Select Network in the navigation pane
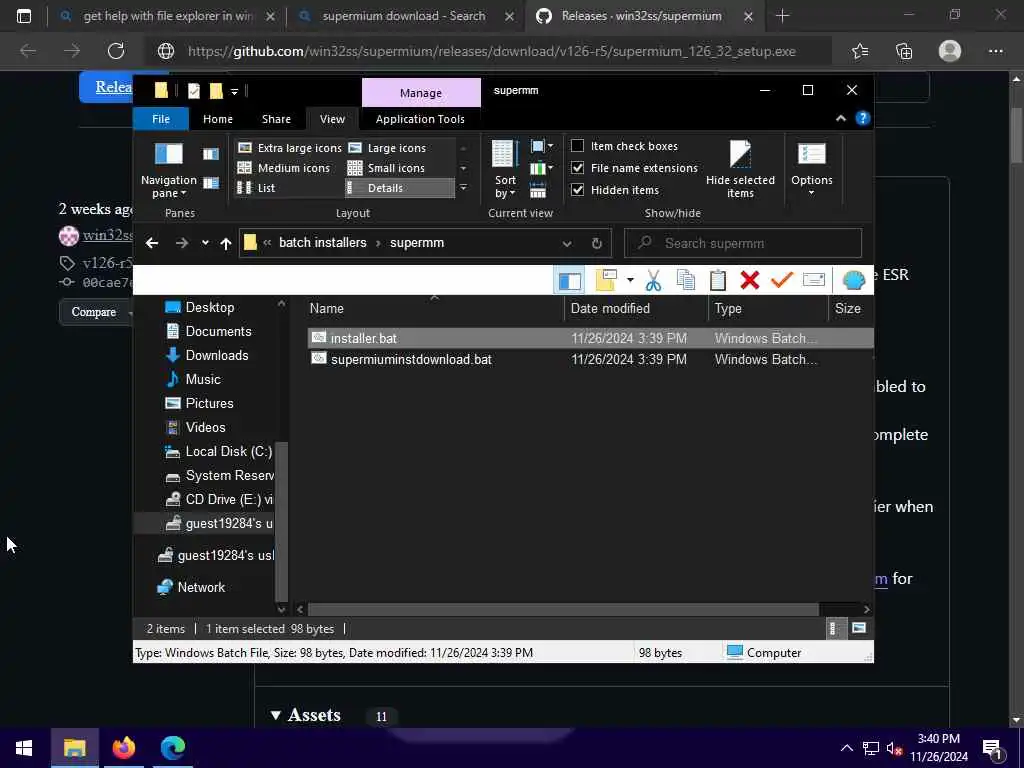The width and height of the screenshot is (1024, 768). coord(200,587)
